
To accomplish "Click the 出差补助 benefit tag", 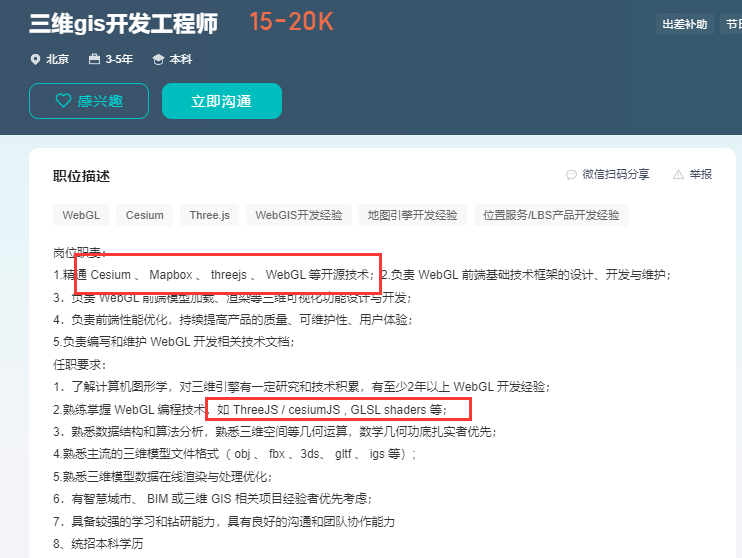I will click(x=685, y=24).
